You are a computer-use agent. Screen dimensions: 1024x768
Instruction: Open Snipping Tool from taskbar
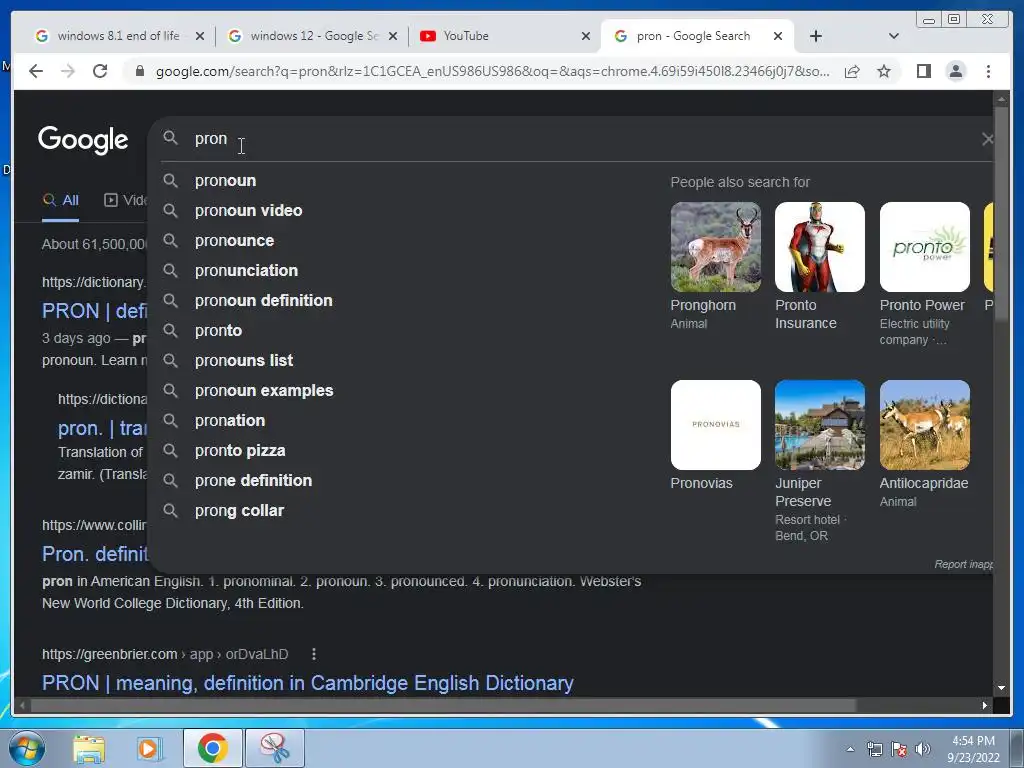[275, 748]
